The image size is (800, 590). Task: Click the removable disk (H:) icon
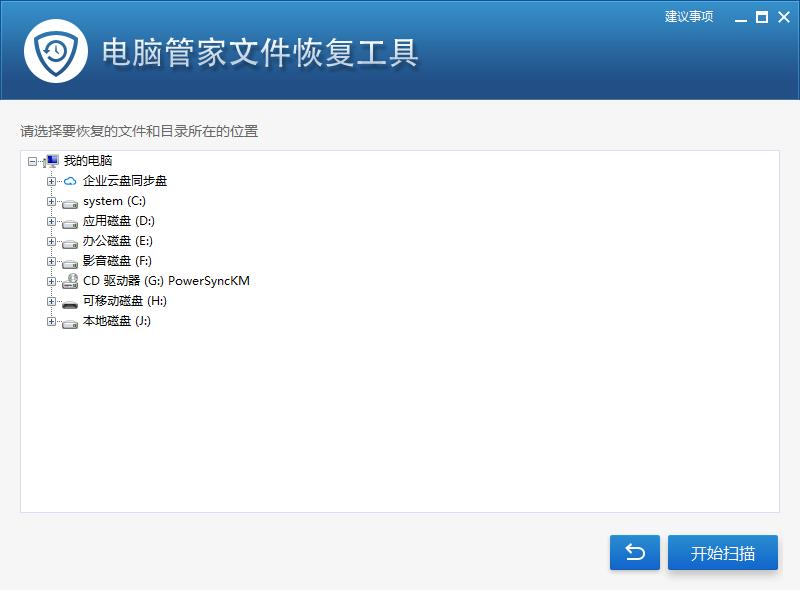point(70,302)
